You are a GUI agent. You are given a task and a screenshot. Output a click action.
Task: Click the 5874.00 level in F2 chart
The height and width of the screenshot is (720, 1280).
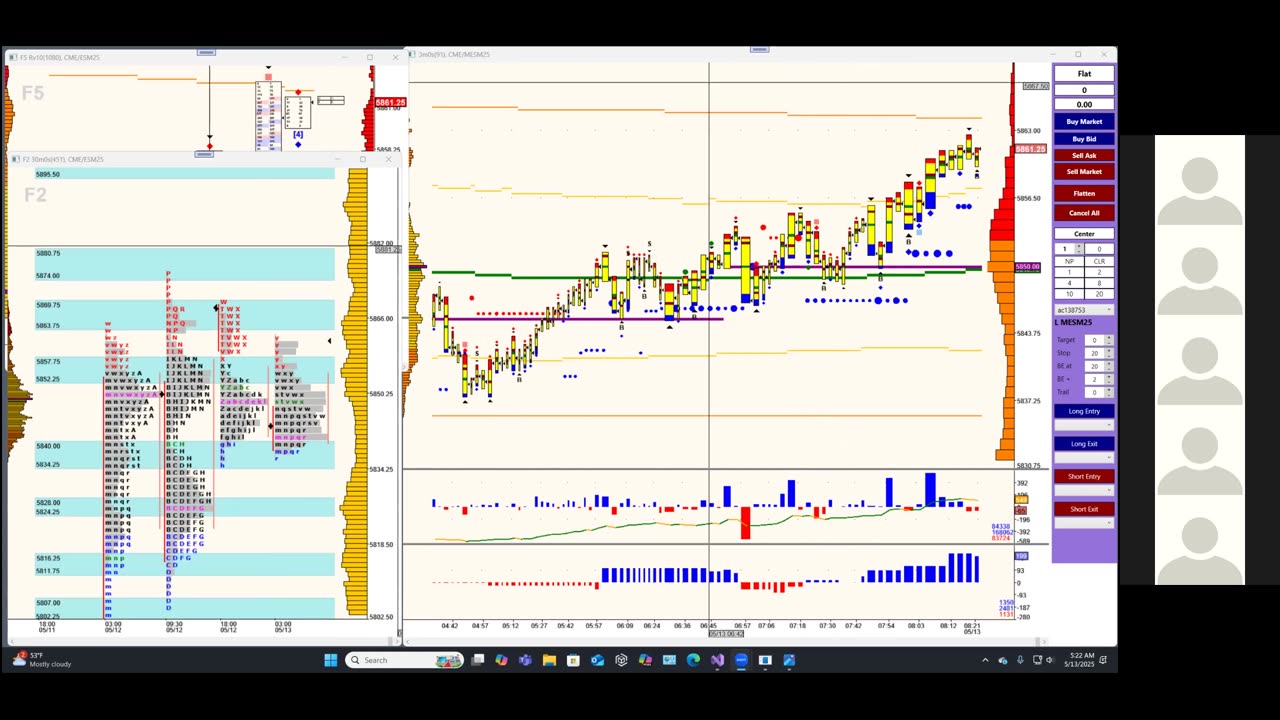48,275
